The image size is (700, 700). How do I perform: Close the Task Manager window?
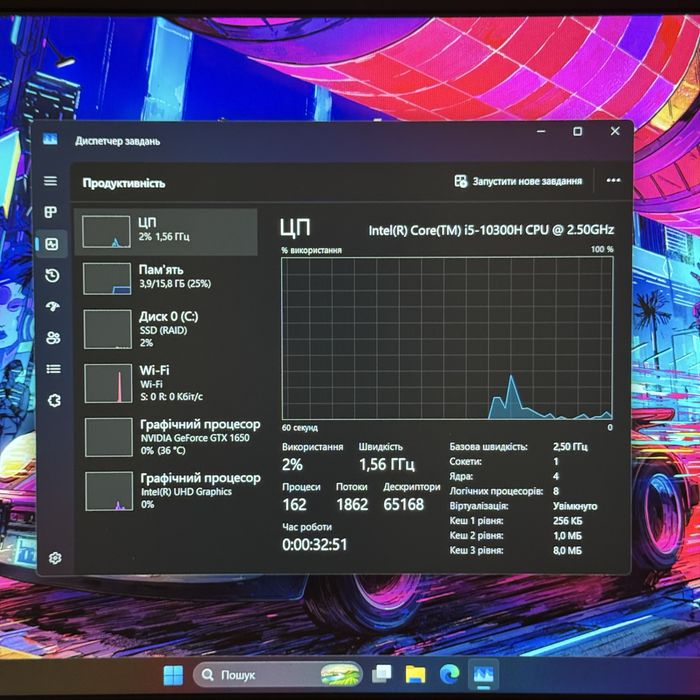[615, 131]
